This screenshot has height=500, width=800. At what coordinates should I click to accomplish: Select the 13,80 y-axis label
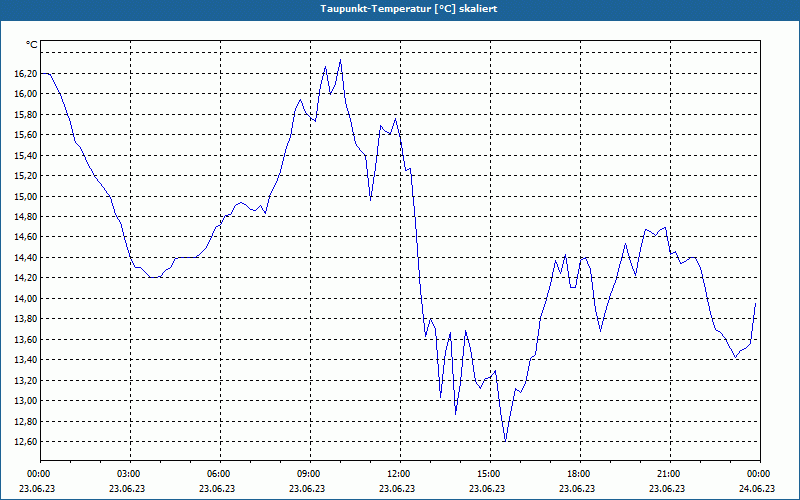coord(25,319)
